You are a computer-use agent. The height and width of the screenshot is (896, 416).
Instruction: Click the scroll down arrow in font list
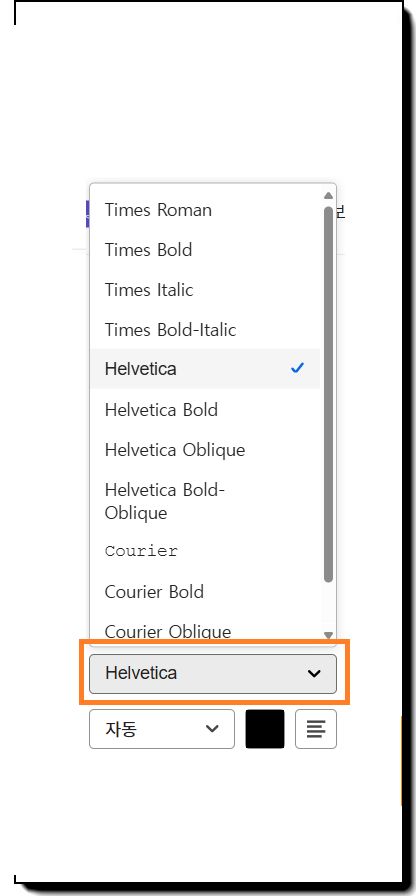328,634
